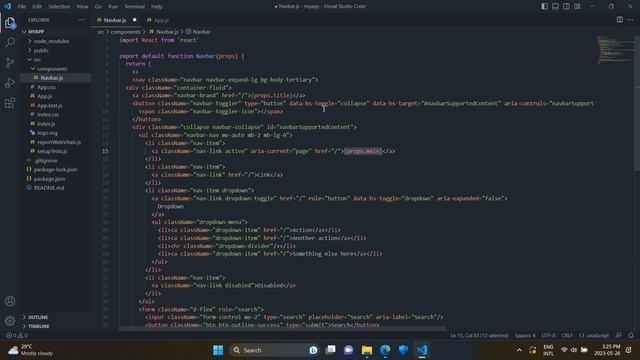Screen dimensions: 640x360
Task: Open Windows Start menu
Action: 218,350
